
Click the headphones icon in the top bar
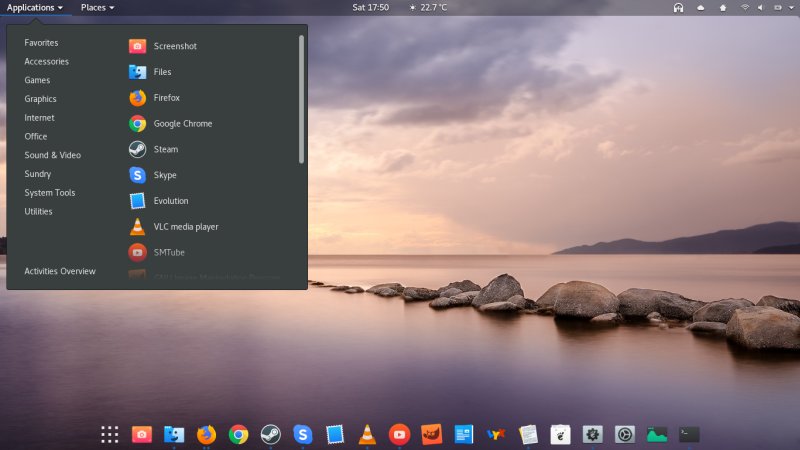(x=678, y=8)
